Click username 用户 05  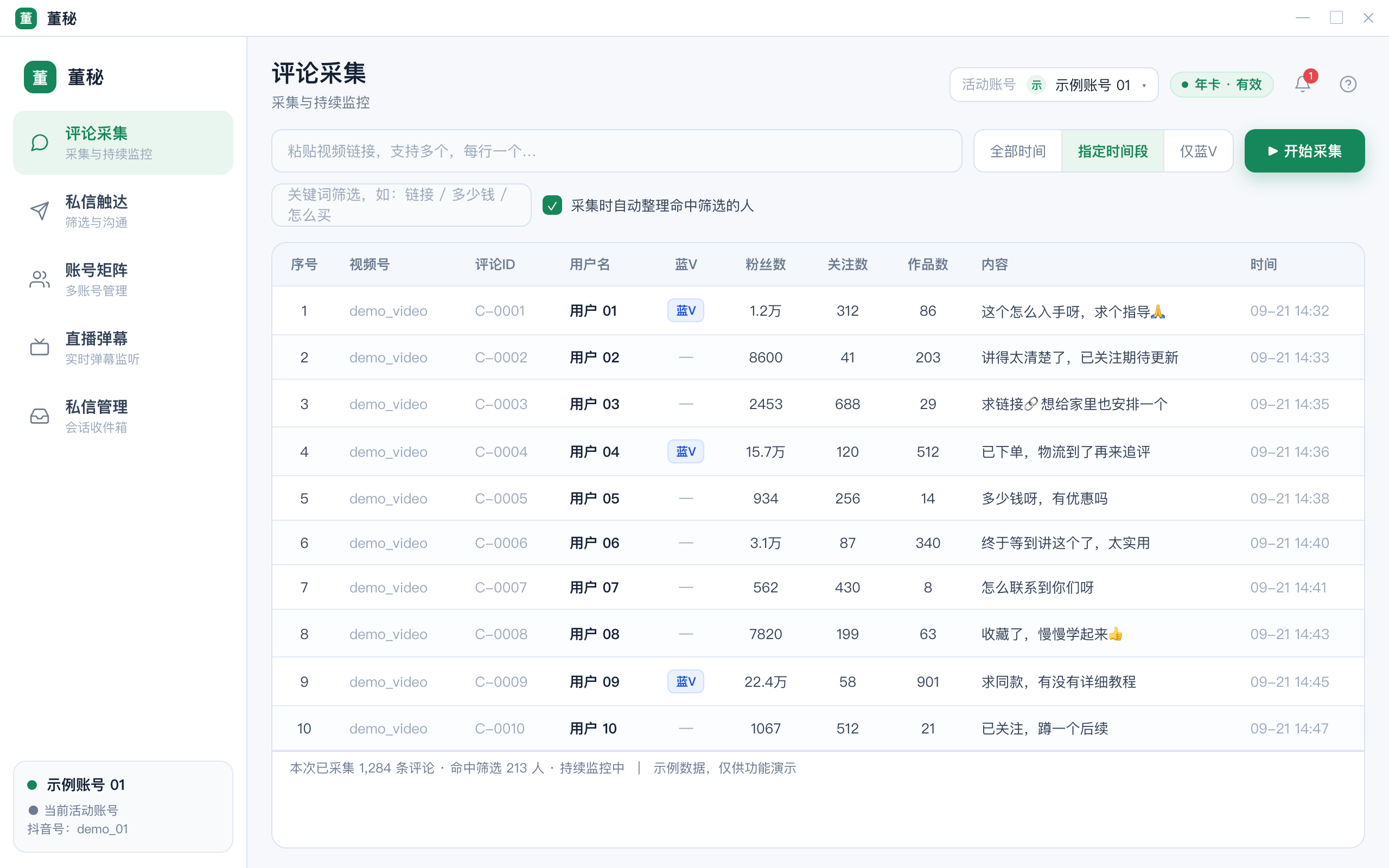[x=594, y=499]
